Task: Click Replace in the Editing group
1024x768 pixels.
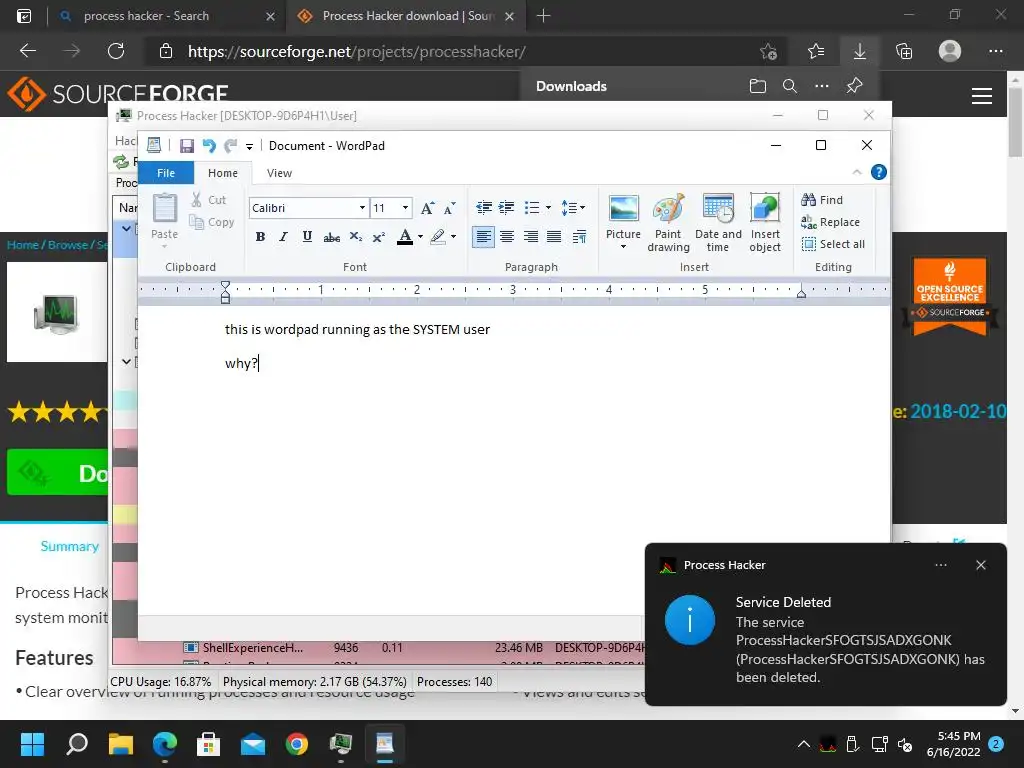Action: coord(830,222)
